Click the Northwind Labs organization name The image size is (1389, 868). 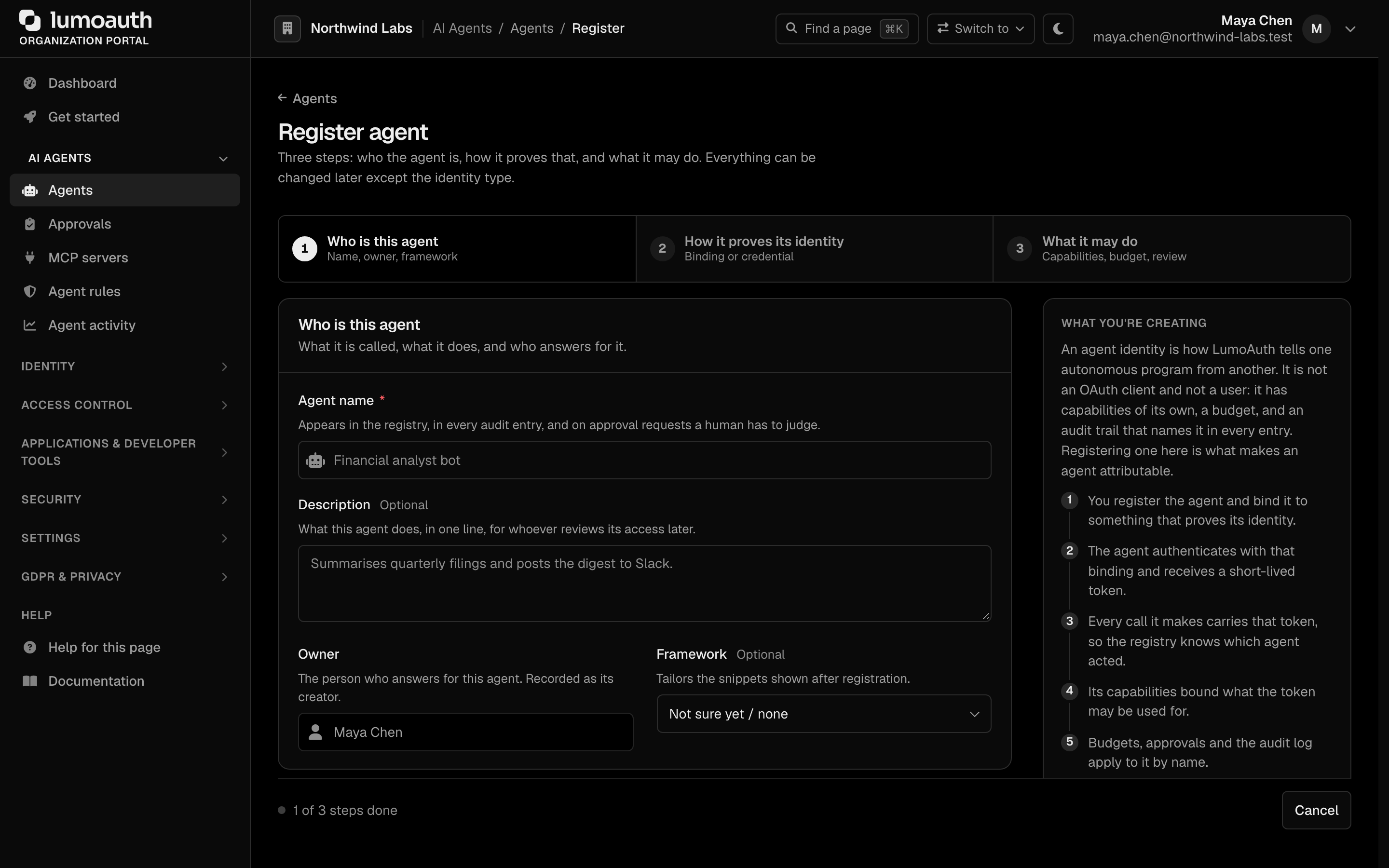pos(361,28)
